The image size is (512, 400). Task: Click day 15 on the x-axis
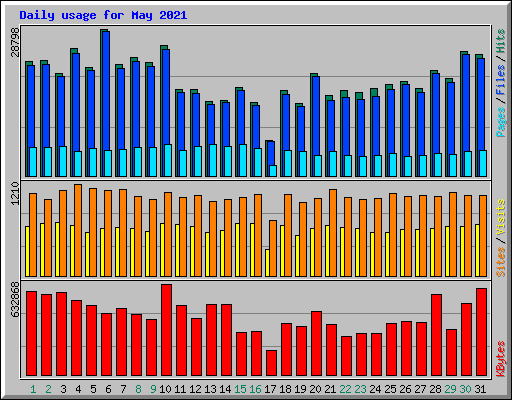(240, 389)
